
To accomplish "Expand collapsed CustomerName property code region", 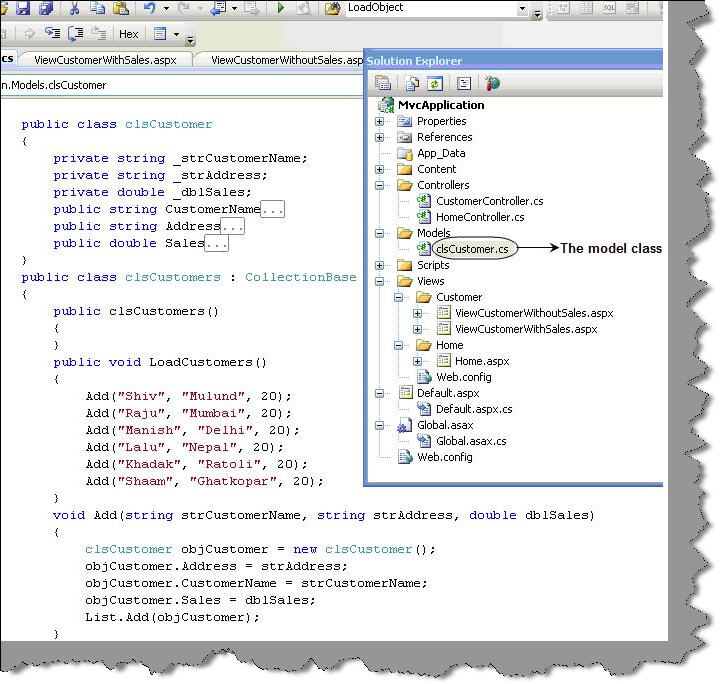I will [273, 209].
